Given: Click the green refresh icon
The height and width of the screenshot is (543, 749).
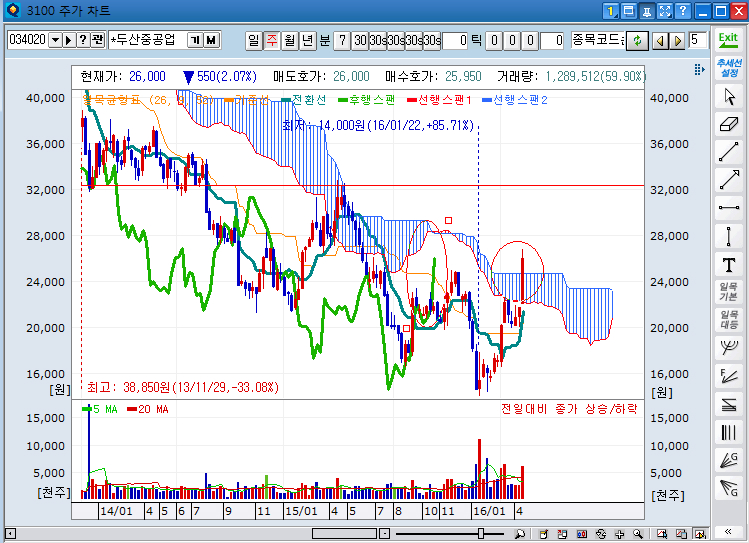Looking at the screenshot, I should (x=636, y=40).
